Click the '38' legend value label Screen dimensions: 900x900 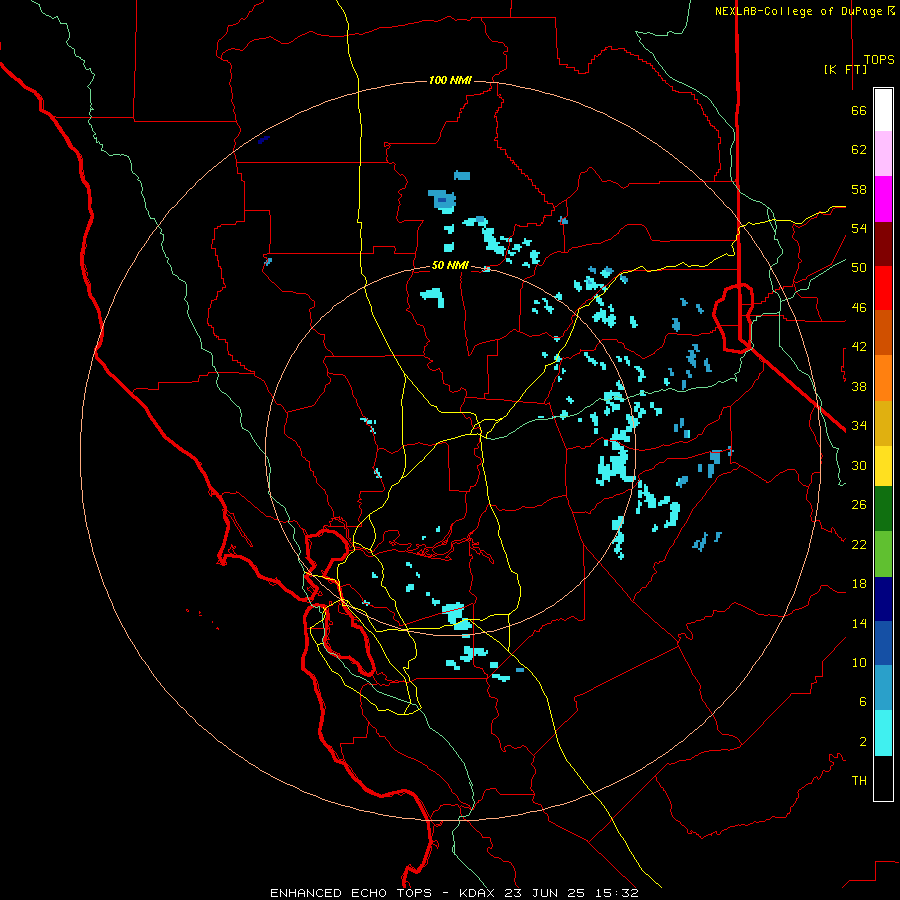point(859,386)
